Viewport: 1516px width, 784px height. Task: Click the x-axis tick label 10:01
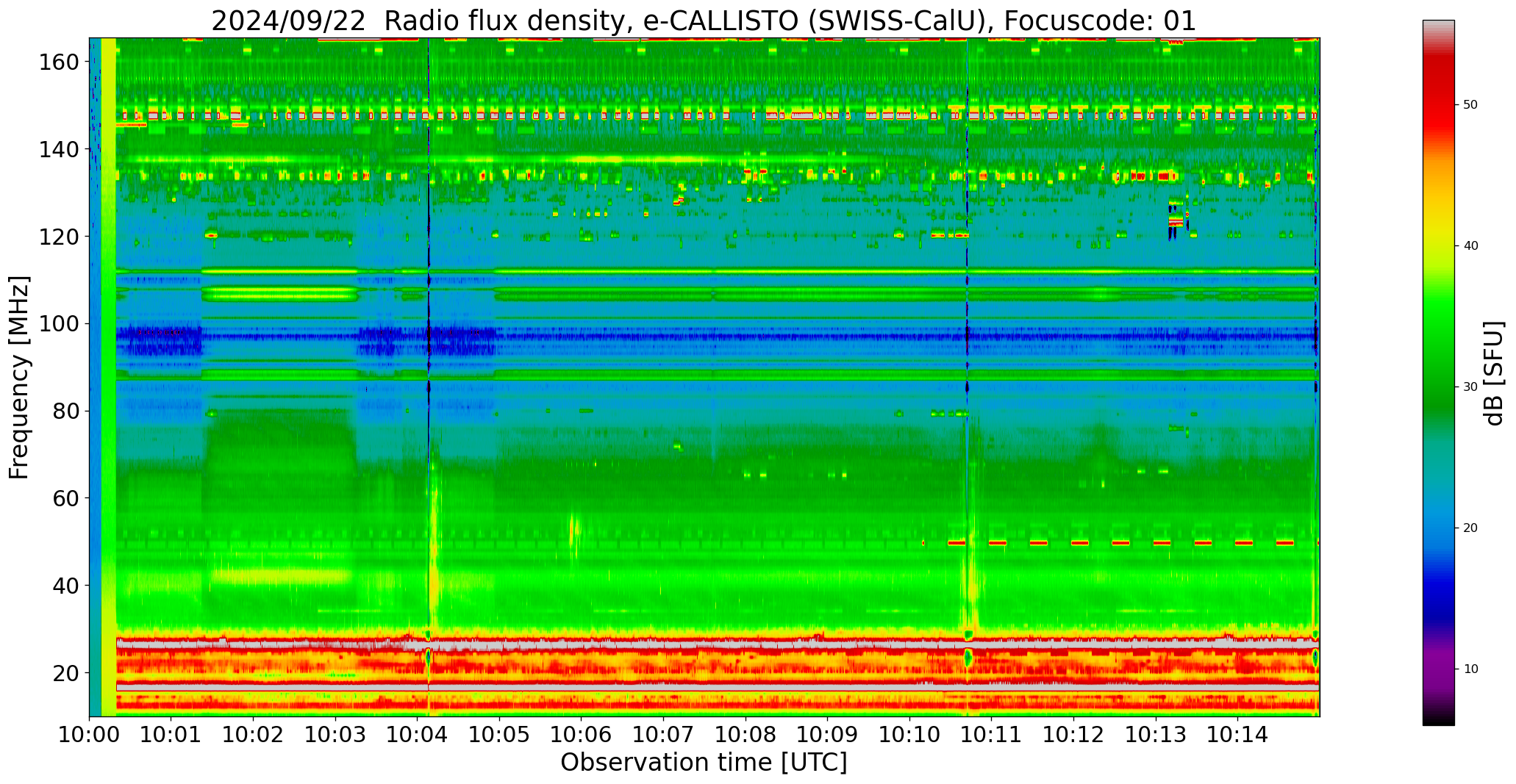click(x=171, y=735)
